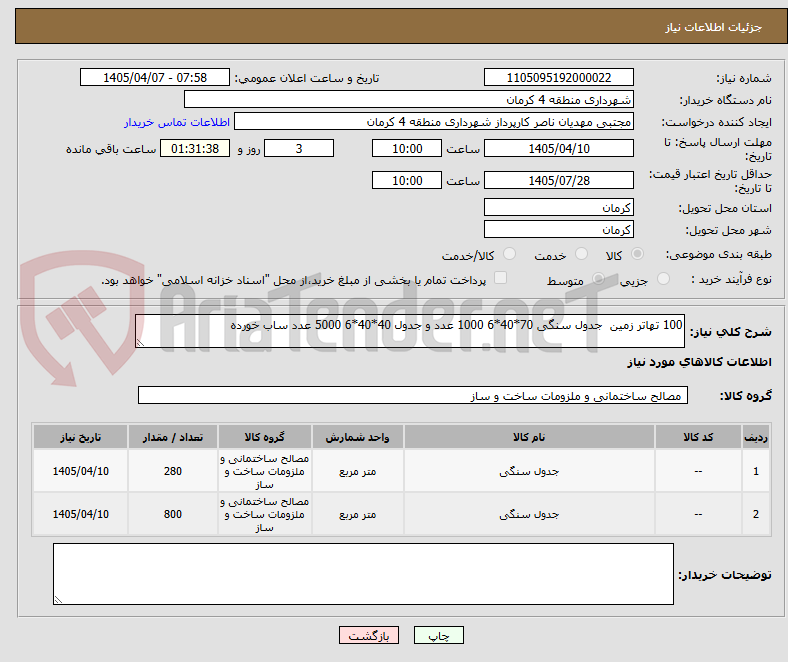Click the چاپ print button

click(x=439, y=635)
